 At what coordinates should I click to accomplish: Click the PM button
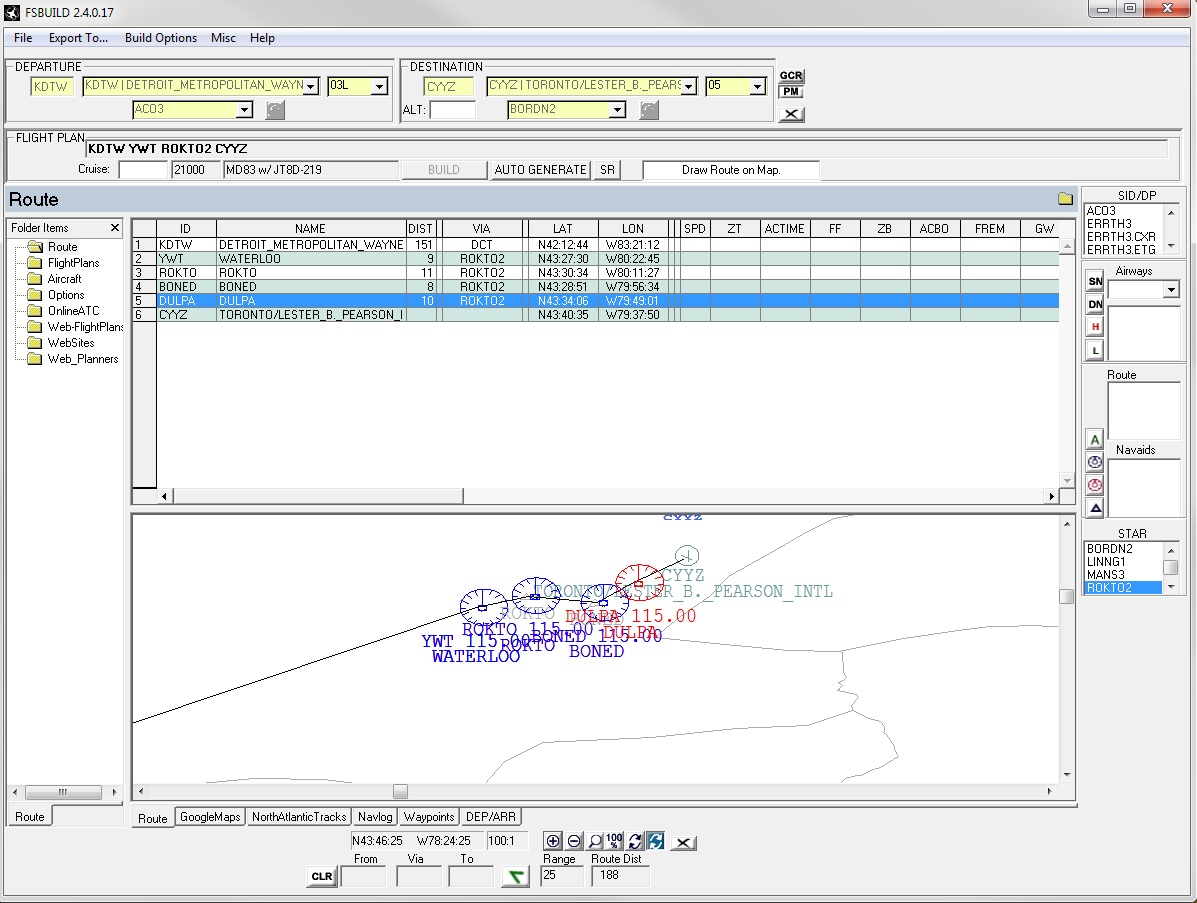tap(791, 92)
